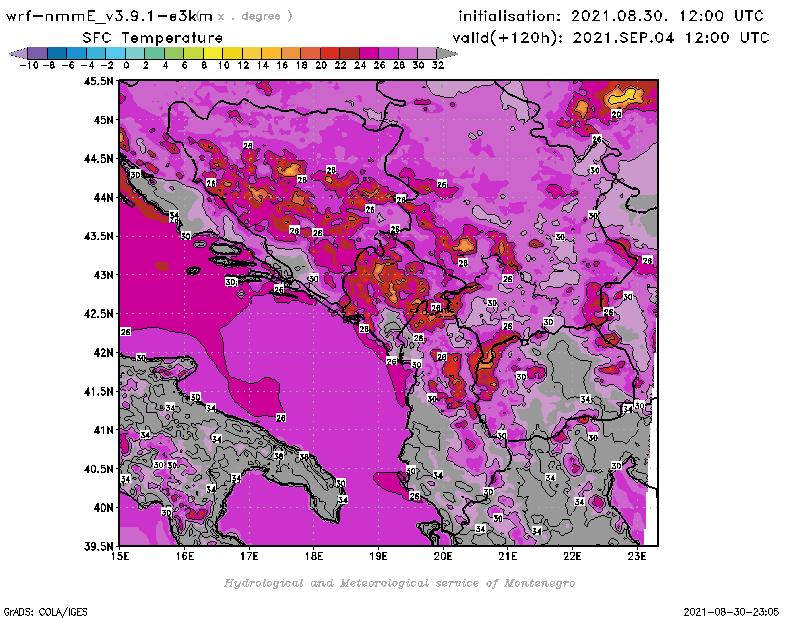Pick the dark red swatch between 22 and 24
This screenshot has height=618, width=800.
tap(349, 53)
